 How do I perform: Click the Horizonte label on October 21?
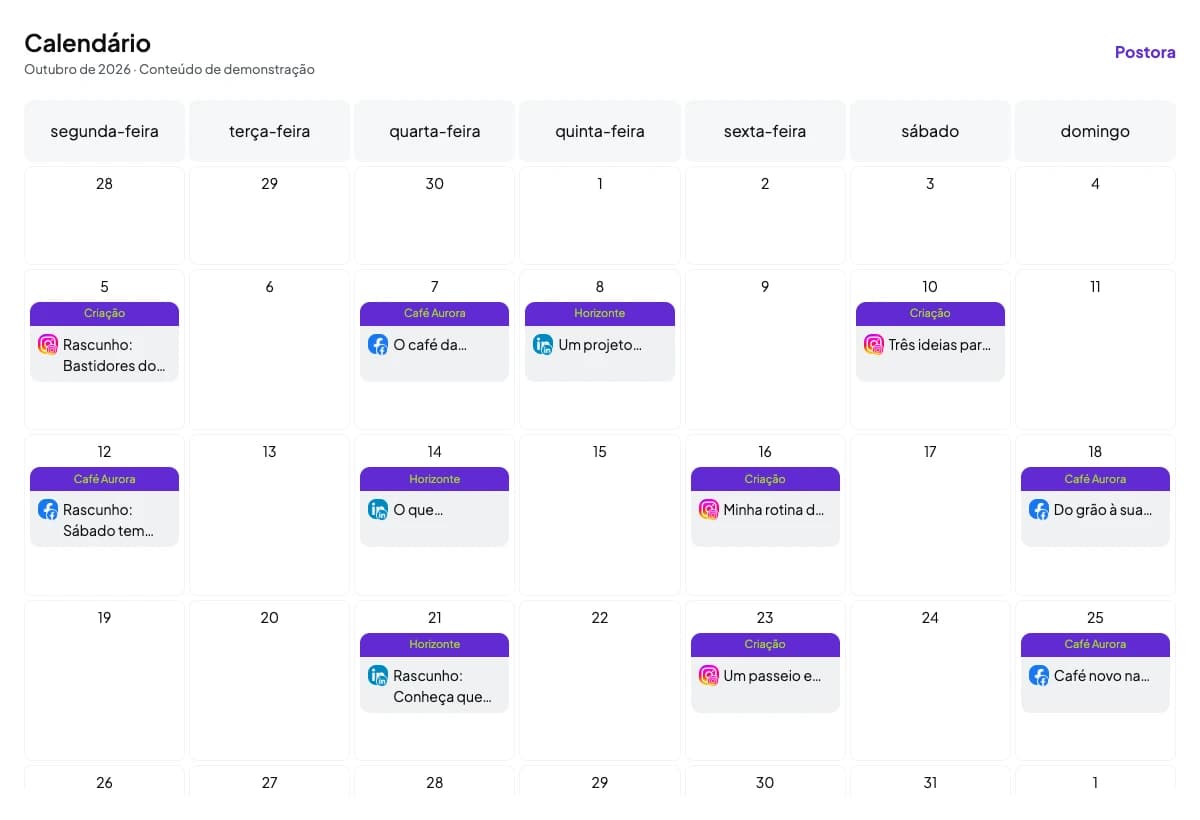[434, 645]
